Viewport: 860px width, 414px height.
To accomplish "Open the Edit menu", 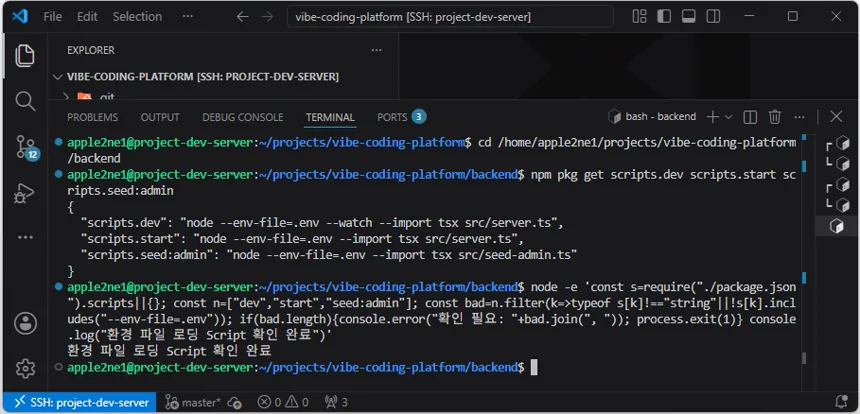I will coord(87,17).
